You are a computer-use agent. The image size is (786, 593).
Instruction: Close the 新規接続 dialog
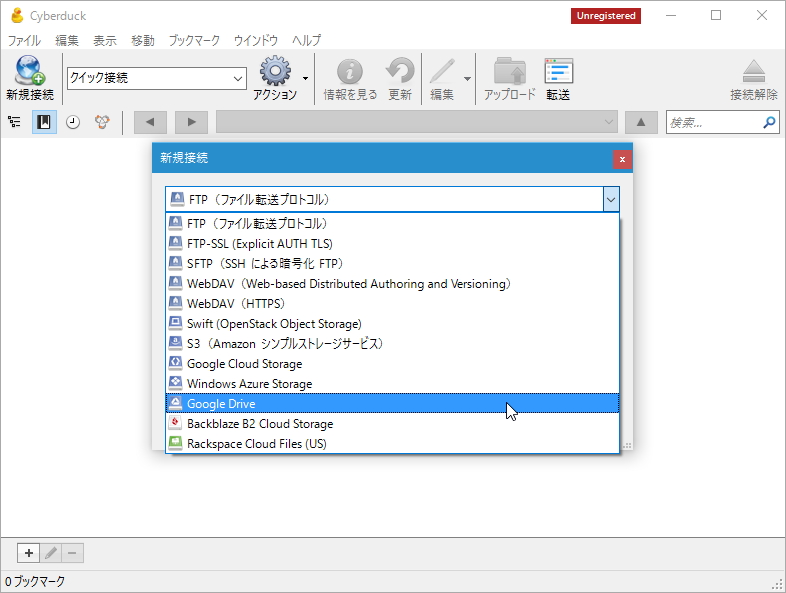tap(622, 159)
